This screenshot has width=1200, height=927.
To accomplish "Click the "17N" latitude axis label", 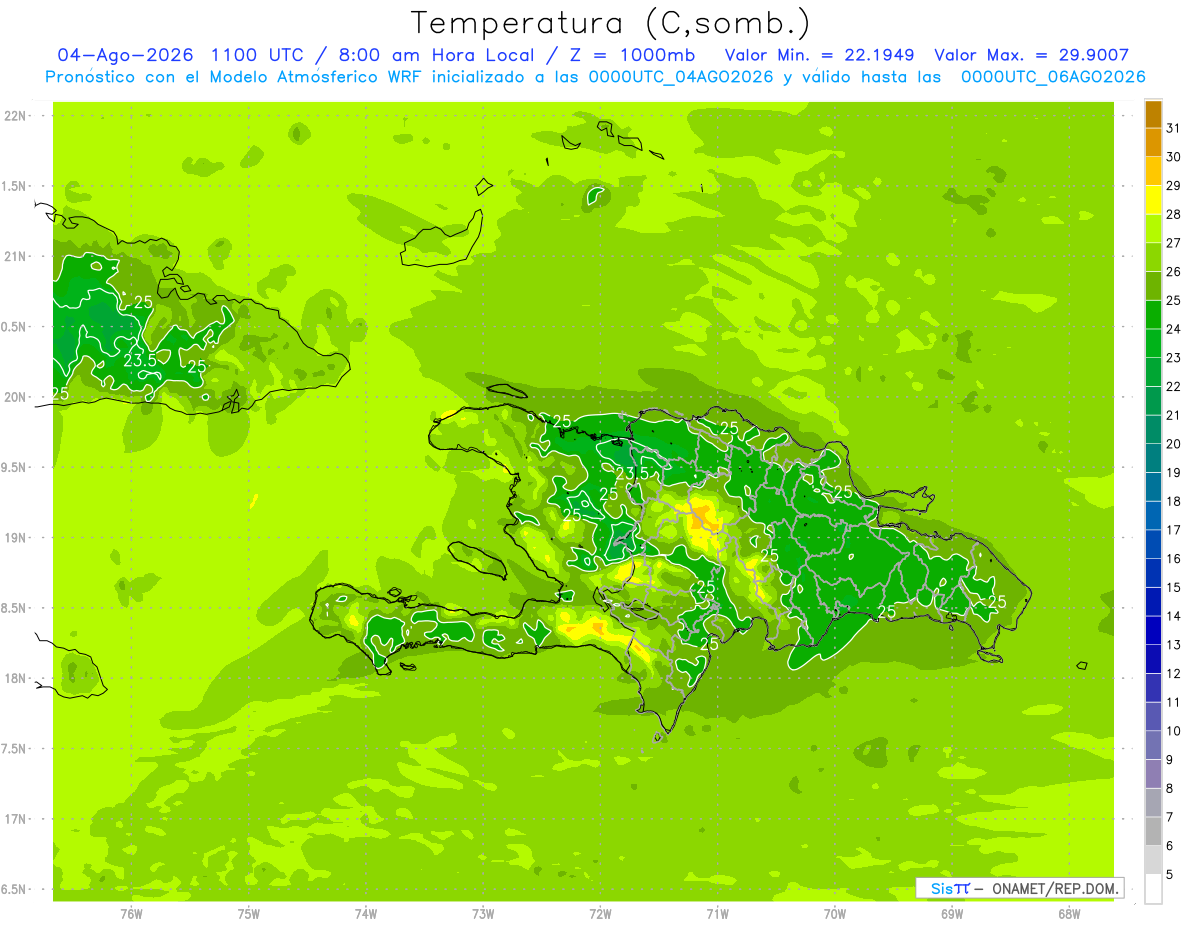I will point(14,819).
